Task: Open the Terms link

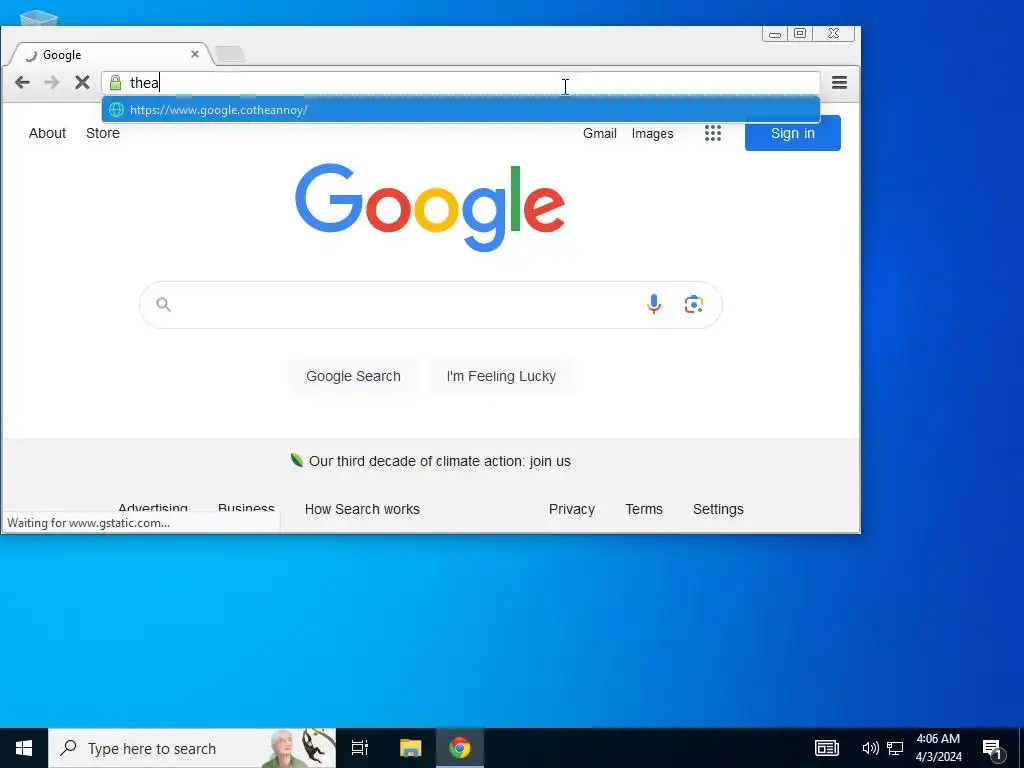Action: point(644,509)
